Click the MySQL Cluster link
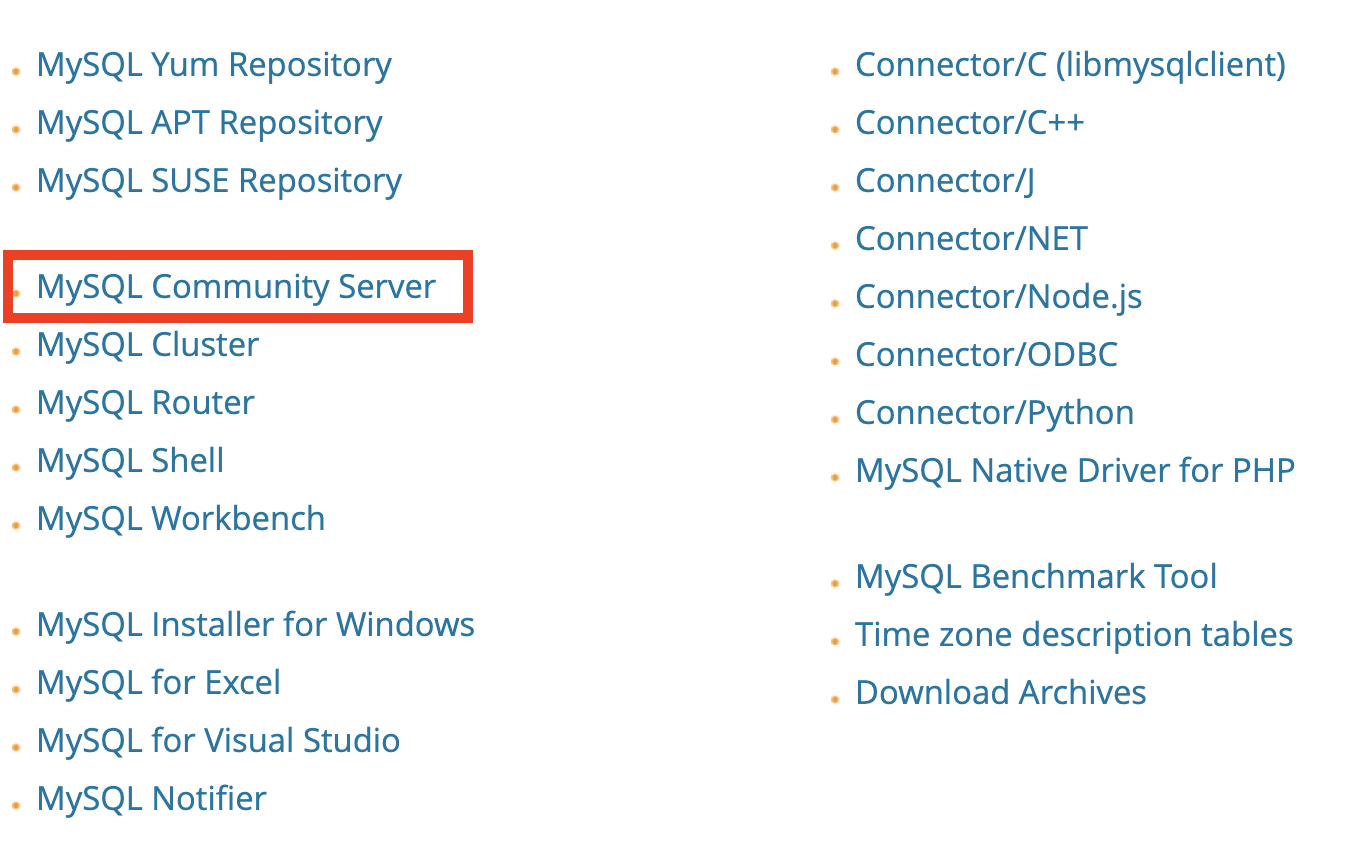Viewport: 1360px width, 856px height. click(146, 344)
